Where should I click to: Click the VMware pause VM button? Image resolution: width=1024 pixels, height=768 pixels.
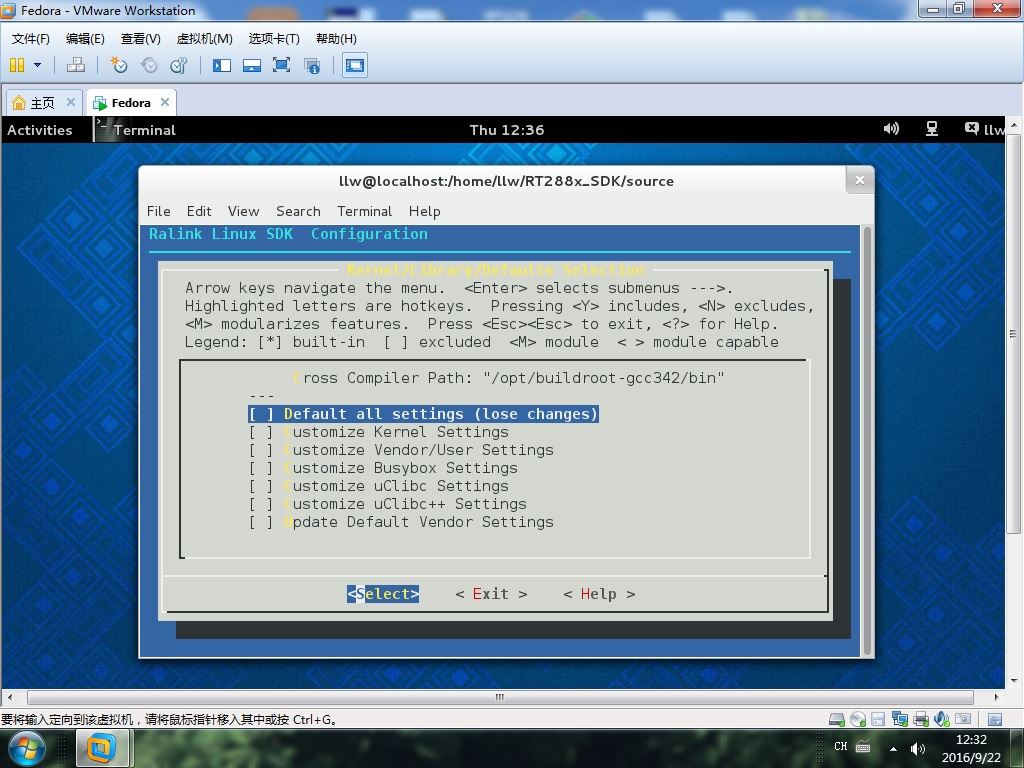[x=17, y=65]
